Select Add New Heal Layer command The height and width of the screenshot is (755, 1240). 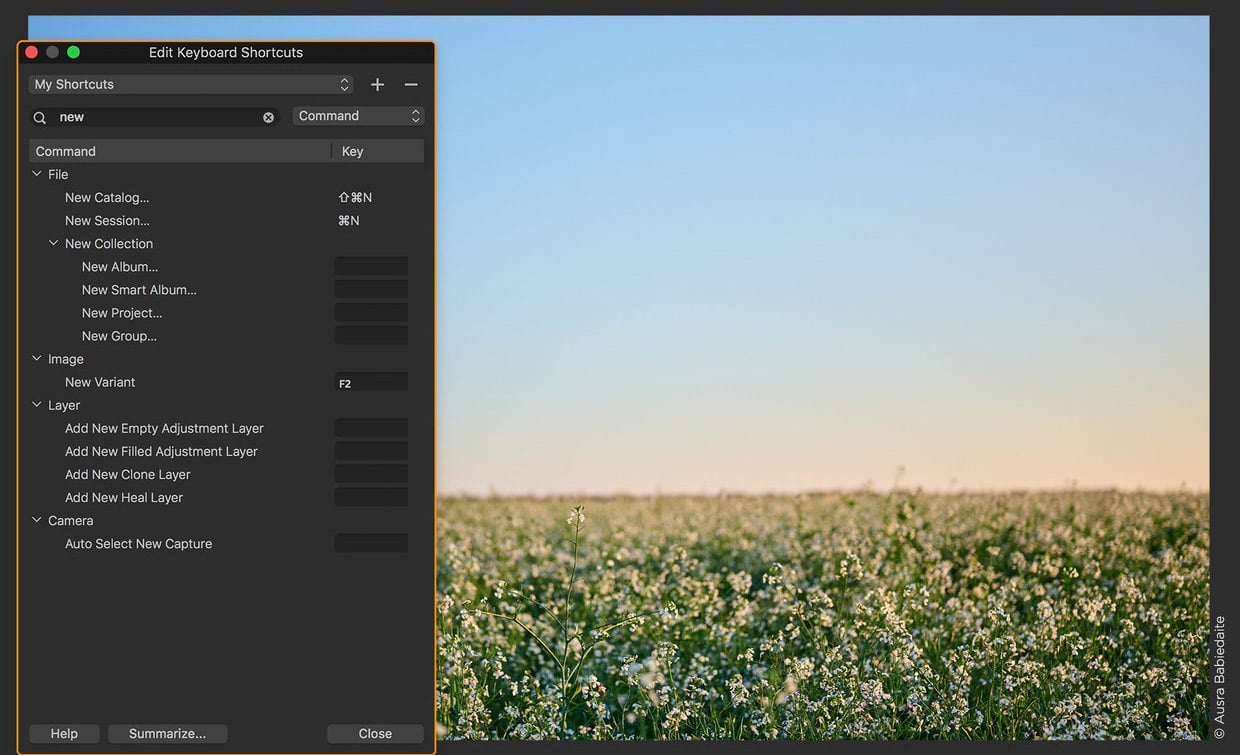point(124,498)
